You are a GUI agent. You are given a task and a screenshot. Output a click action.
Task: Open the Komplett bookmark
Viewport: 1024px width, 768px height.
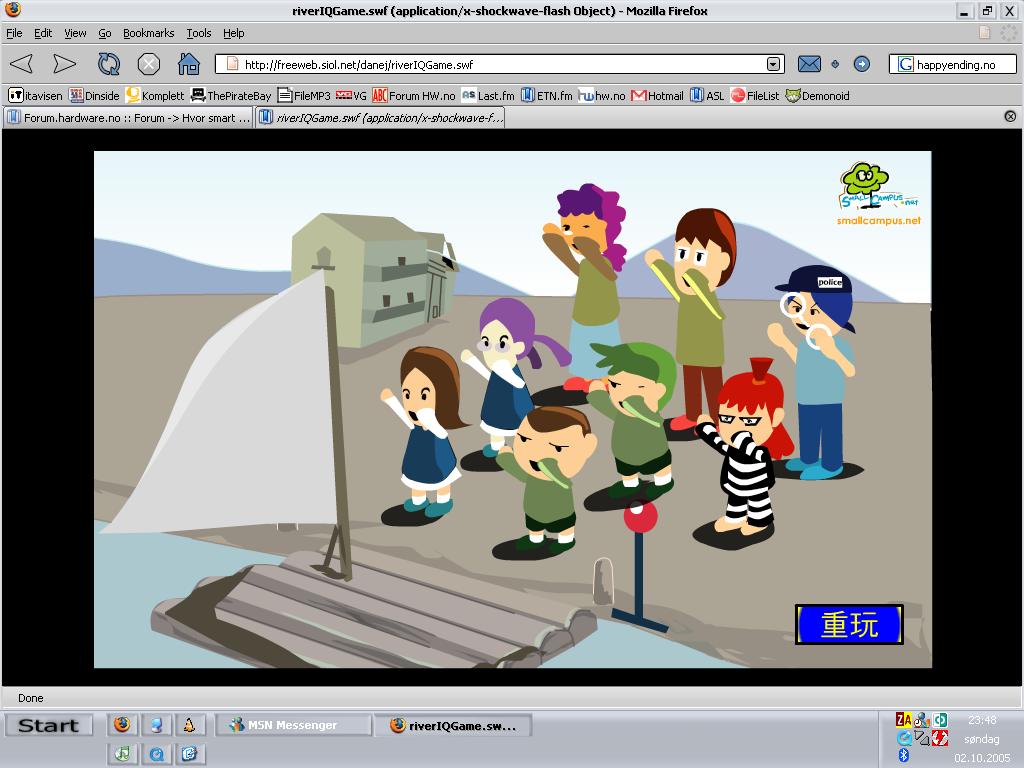[155, 95]
